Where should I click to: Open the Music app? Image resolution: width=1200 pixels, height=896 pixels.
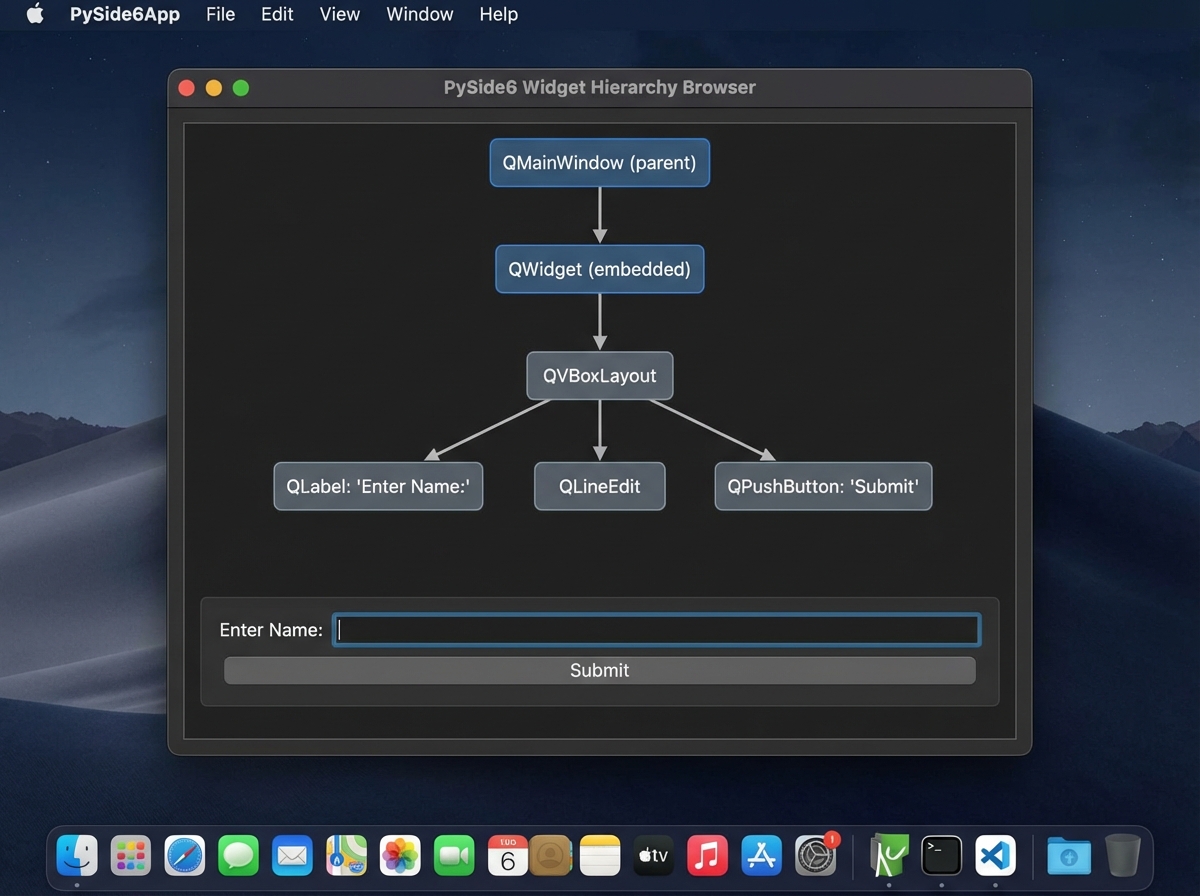(707, 855)
